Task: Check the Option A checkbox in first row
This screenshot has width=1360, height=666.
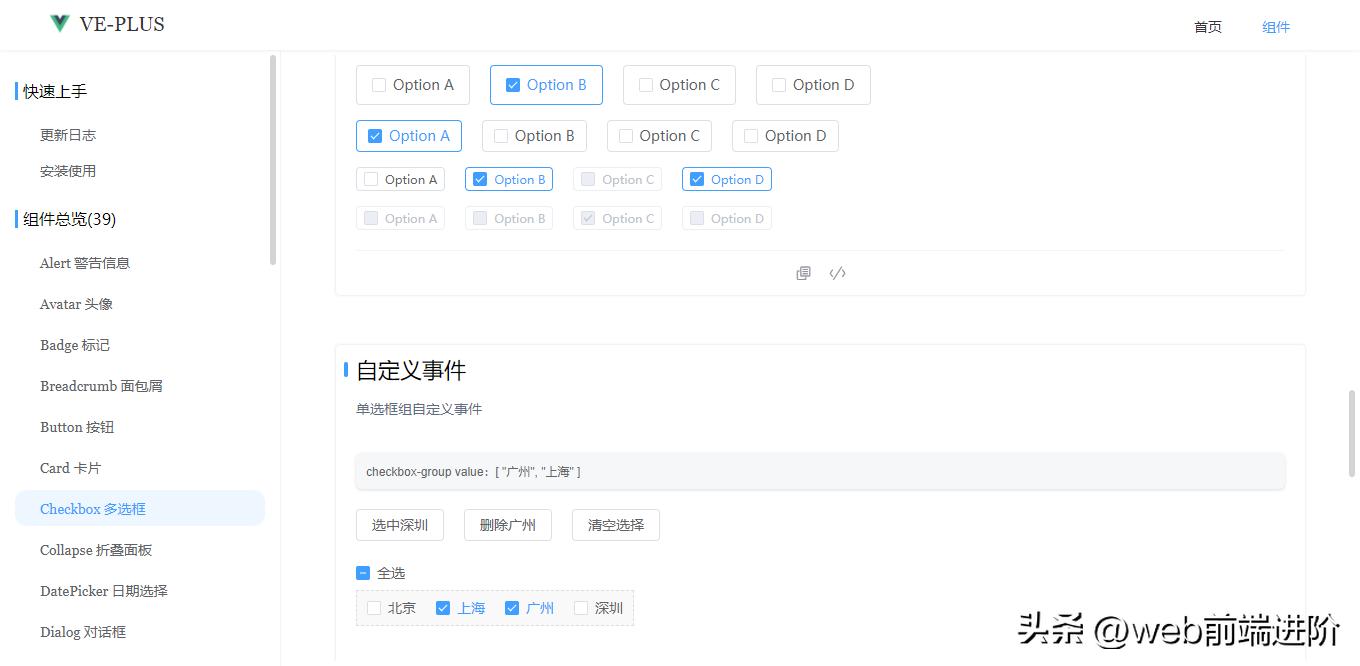Action: tap(378, 85)
